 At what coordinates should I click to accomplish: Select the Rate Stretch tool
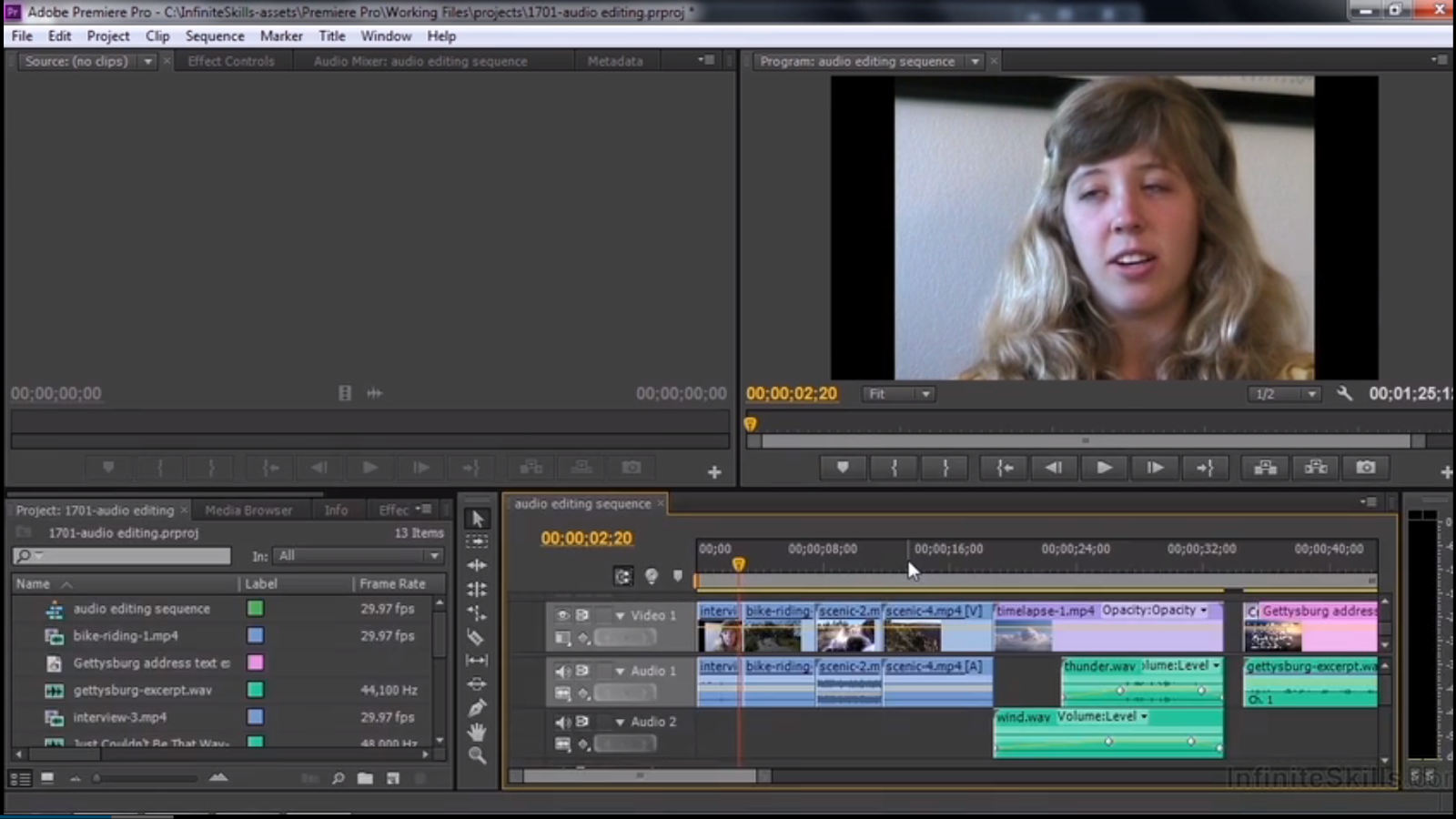[477, 612]
